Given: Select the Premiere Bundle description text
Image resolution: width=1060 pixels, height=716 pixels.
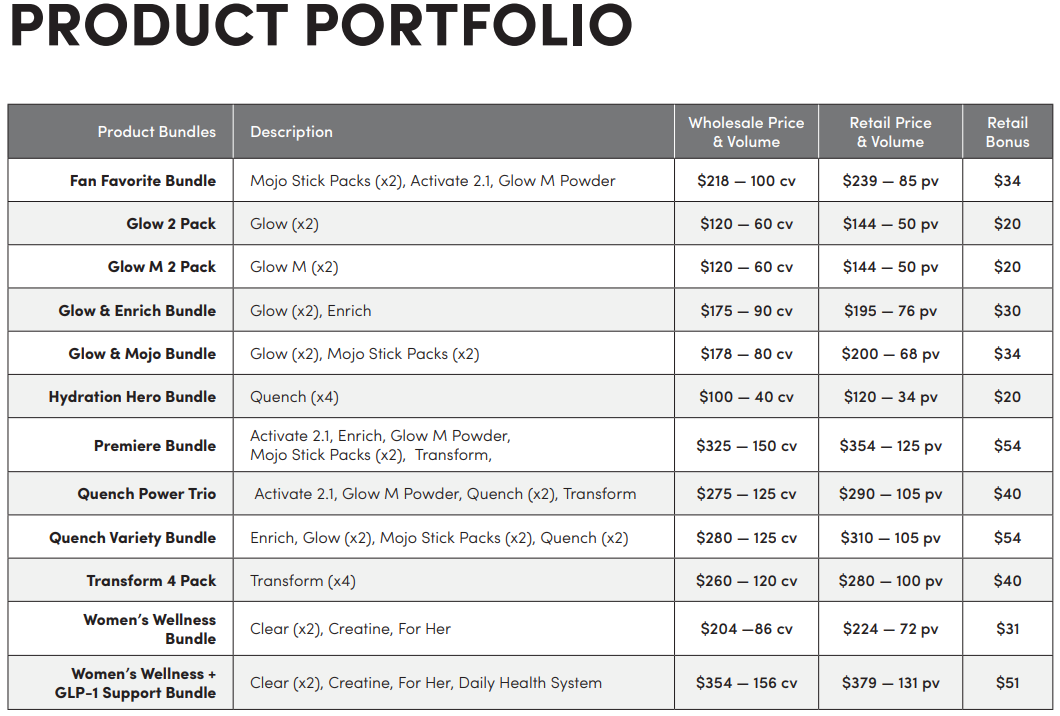Looking at the screenshot, I should (380, 445).
